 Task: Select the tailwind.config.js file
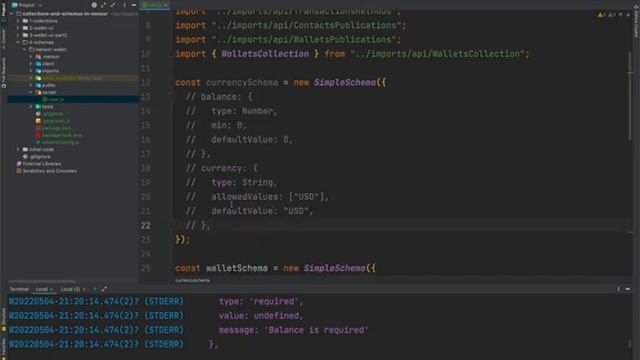coord(60,142)
